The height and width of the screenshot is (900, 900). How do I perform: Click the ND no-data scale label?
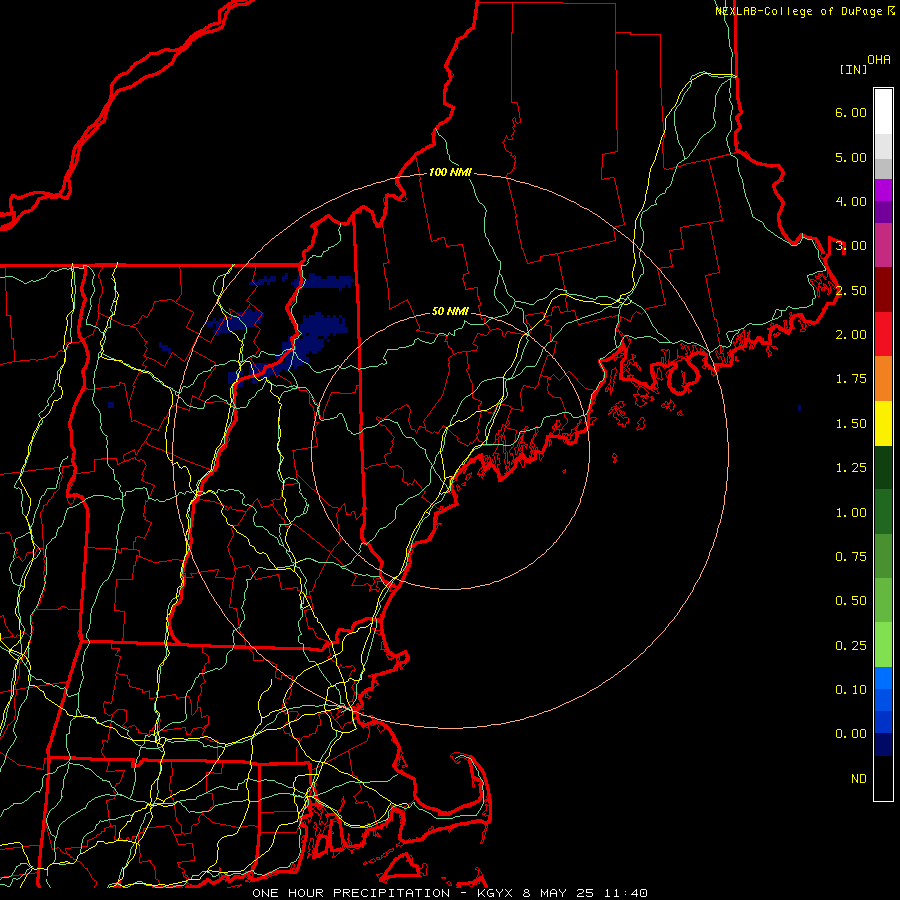pos(859,779)
